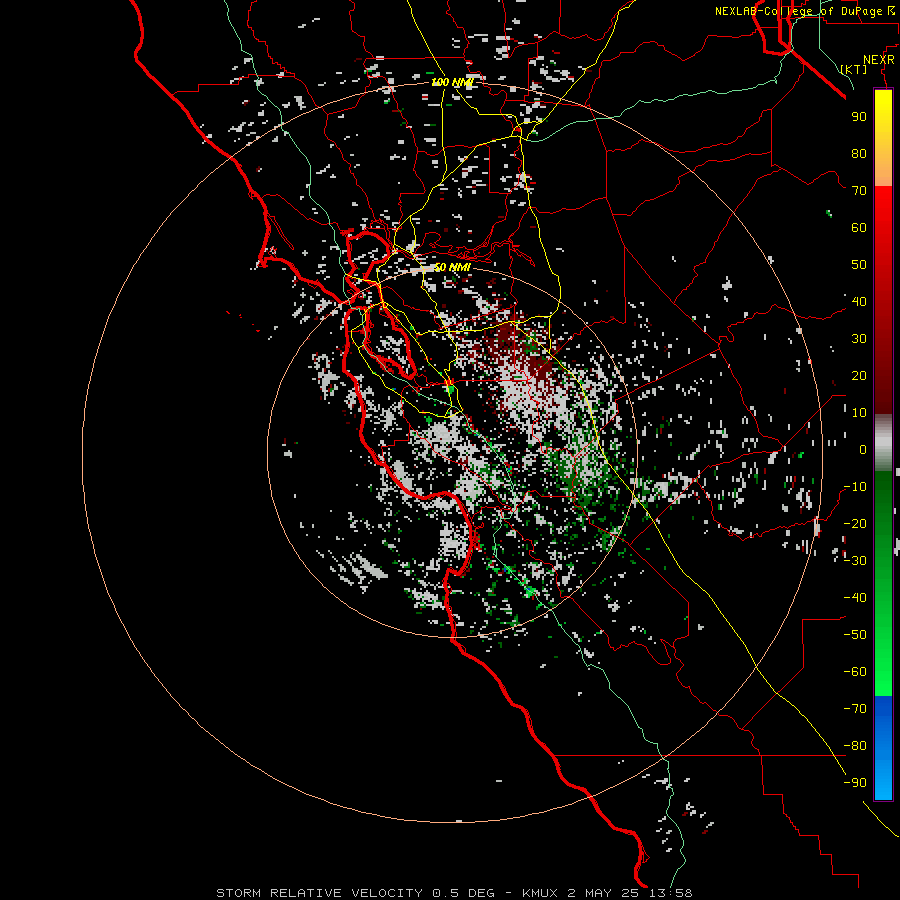Viewport: 900px width, 900px height.
Task: Click the 20 value on the velocity scale
Action: [859, 376]
